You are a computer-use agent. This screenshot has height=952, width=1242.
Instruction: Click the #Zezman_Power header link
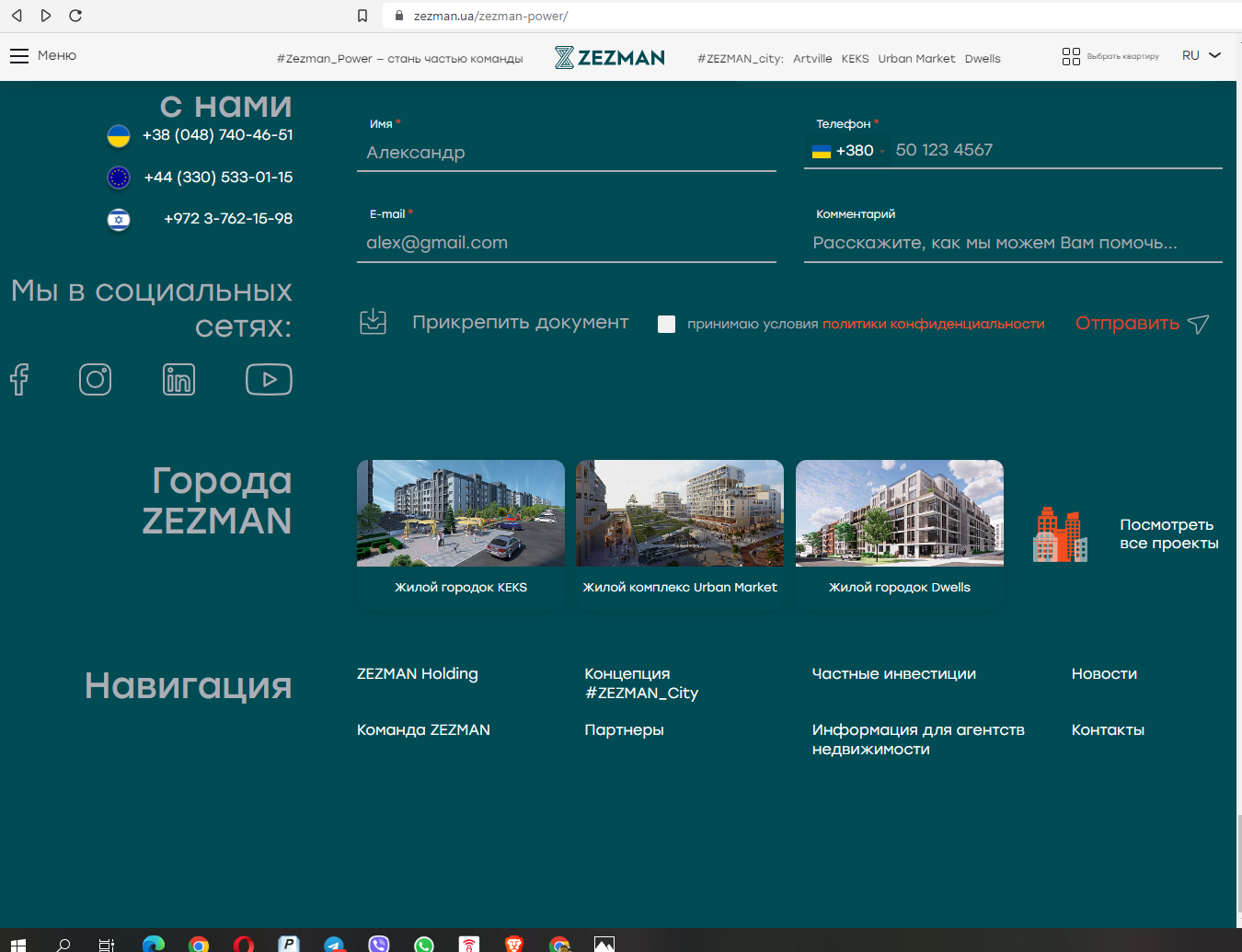pyautogui.click(x=399, y=59)
